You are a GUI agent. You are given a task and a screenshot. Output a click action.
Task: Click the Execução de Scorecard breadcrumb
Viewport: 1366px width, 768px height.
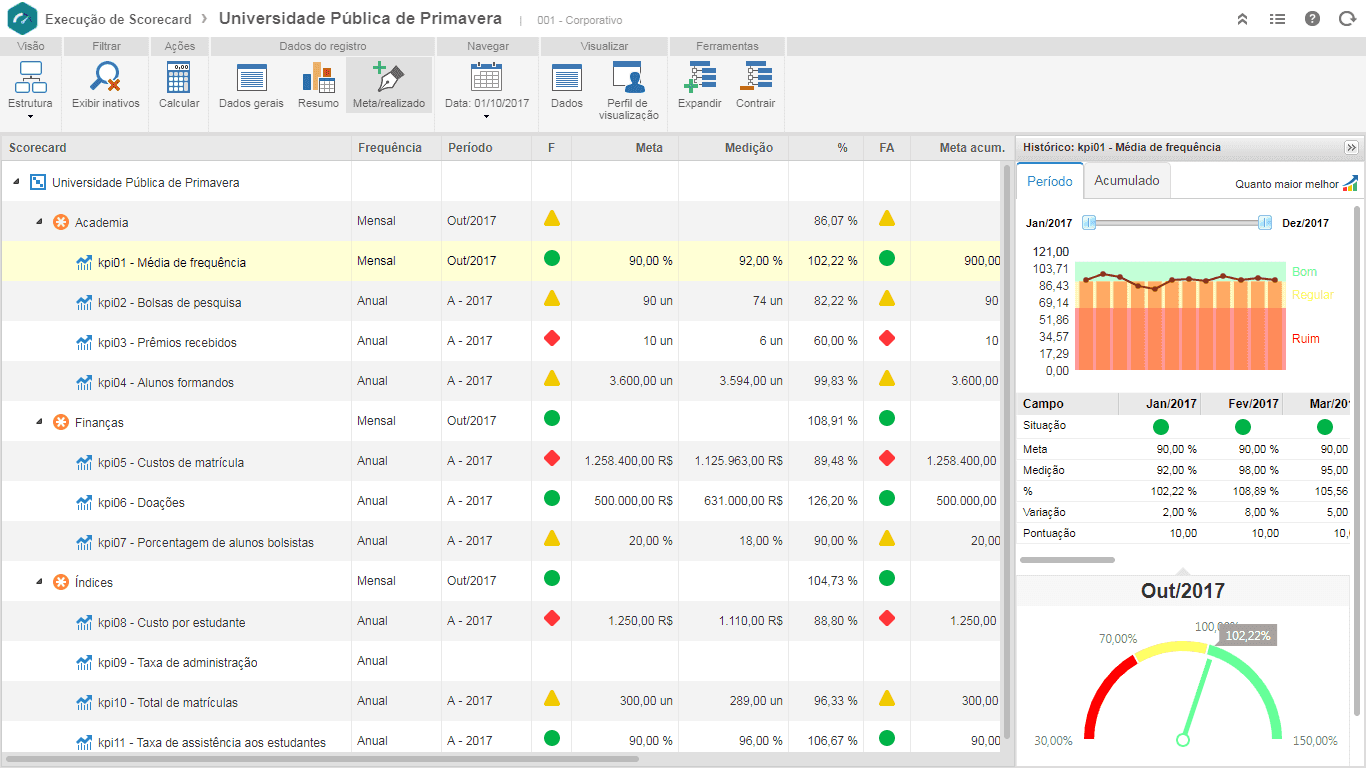tap(118, 19)
